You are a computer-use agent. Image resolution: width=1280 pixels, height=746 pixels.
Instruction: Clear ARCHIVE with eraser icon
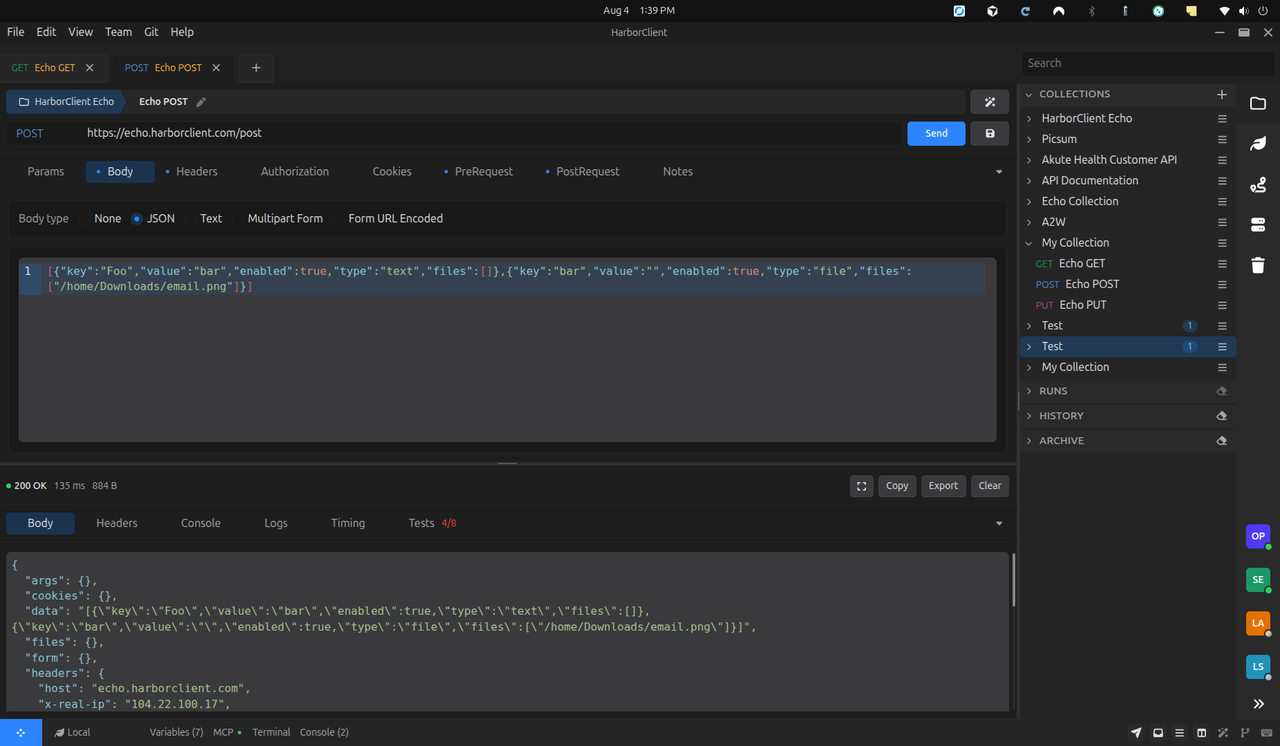(x=1221, y=441)
